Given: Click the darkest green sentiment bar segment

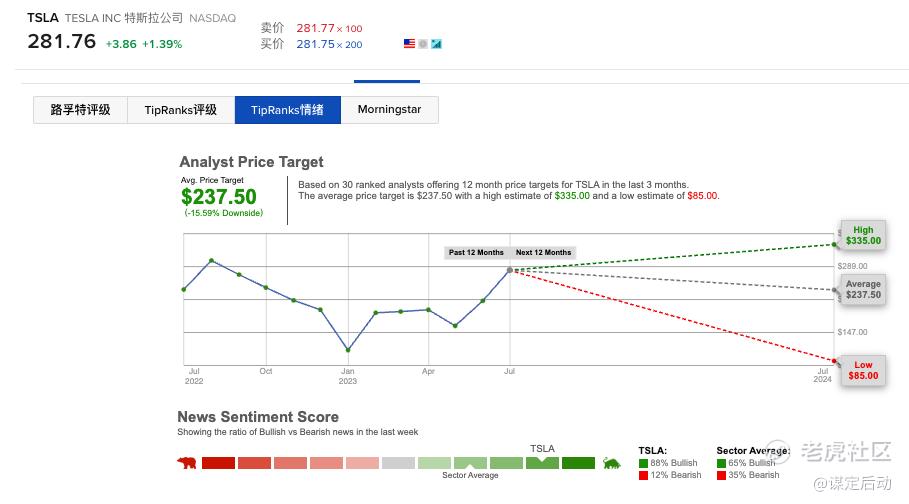Looking at the screenshot, I should (x=578, y=463).
